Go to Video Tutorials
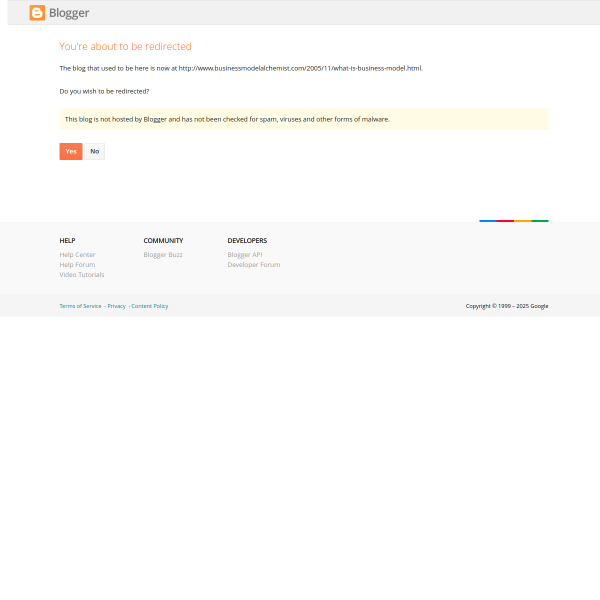This screenshot has height=600, width=600. pos(81,275)
